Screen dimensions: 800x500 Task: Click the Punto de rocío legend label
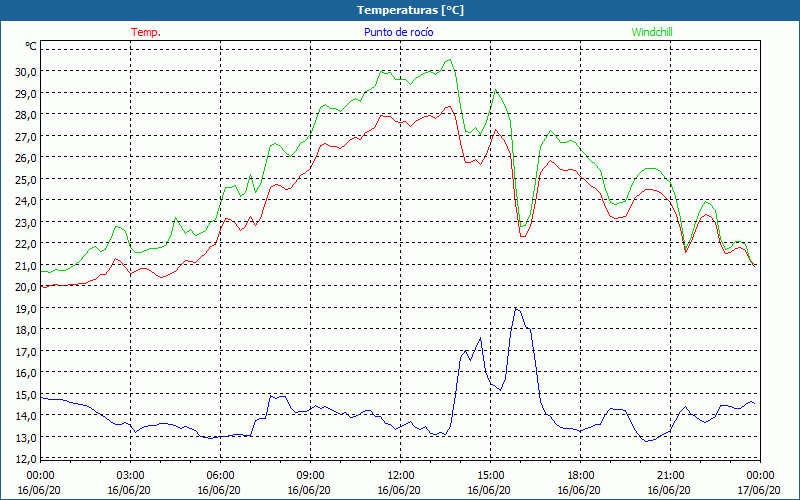(x=398, y=32)
